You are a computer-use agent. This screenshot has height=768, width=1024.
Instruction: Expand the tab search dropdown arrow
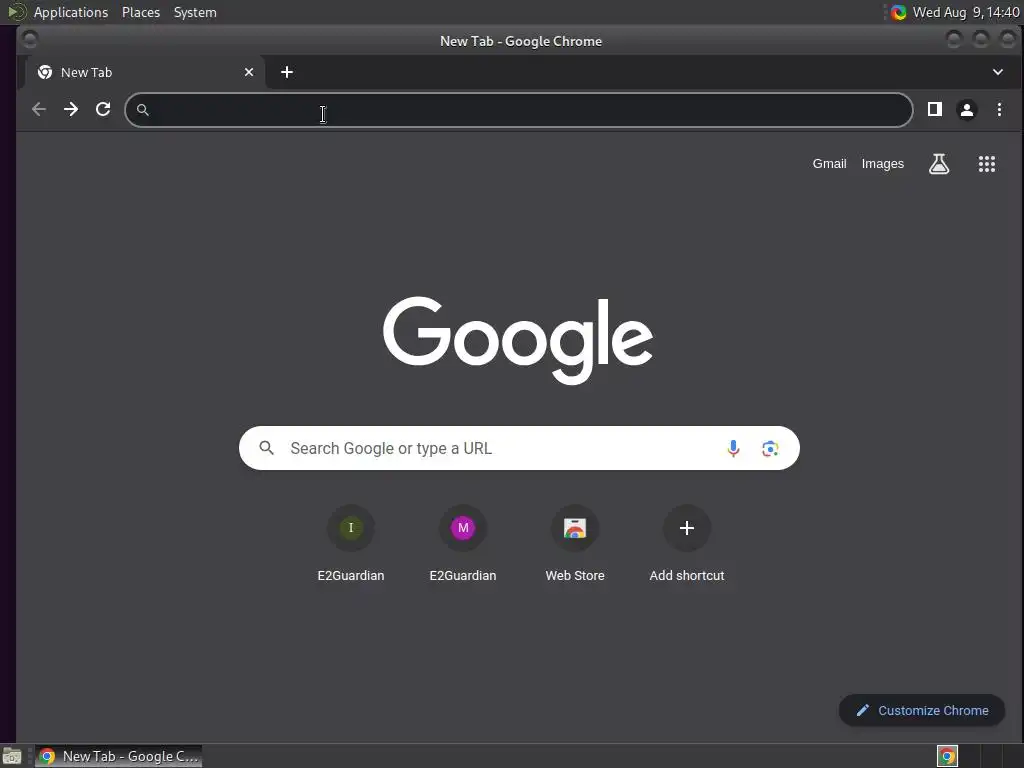[x=998, y=72]
